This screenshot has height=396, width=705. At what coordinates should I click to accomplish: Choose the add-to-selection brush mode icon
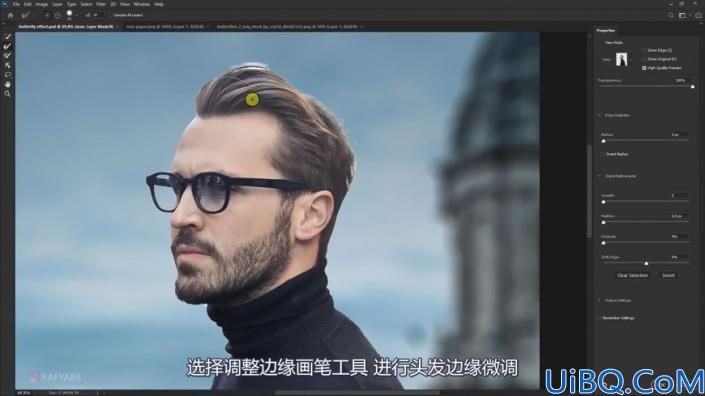click(47, 15)
